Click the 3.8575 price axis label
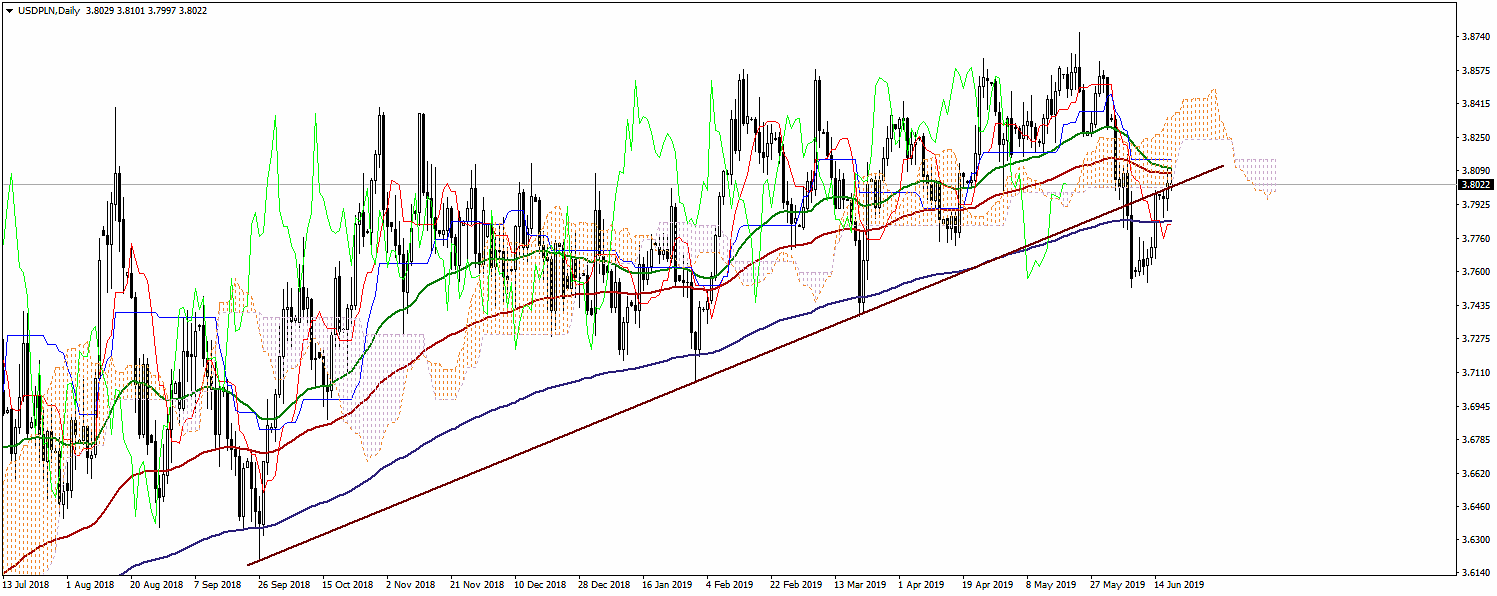The width and height of the screenshot is (1497, 596). (1474, 71)
